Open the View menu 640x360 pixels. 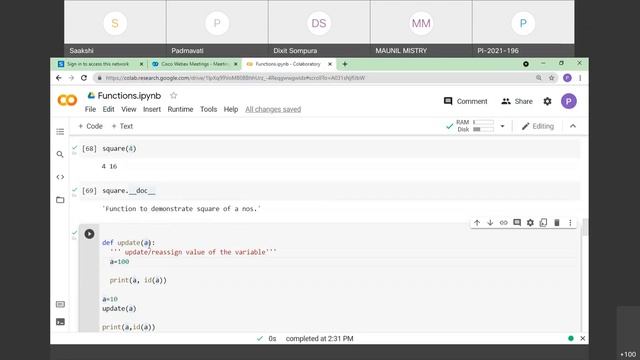129,109
